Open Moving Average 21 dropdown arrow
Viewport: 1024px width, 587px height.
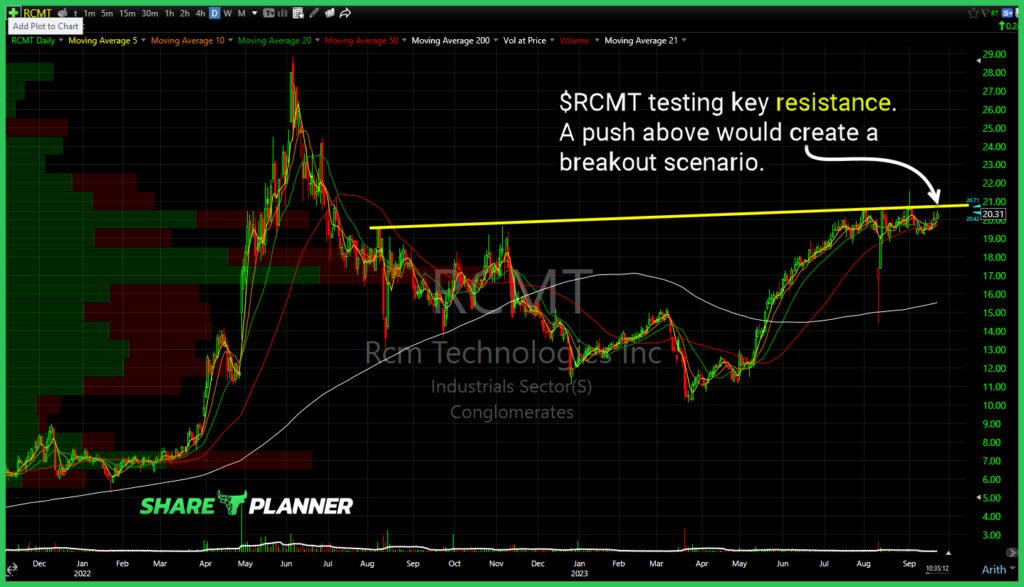pyautogui.click(x=684, y=40)
